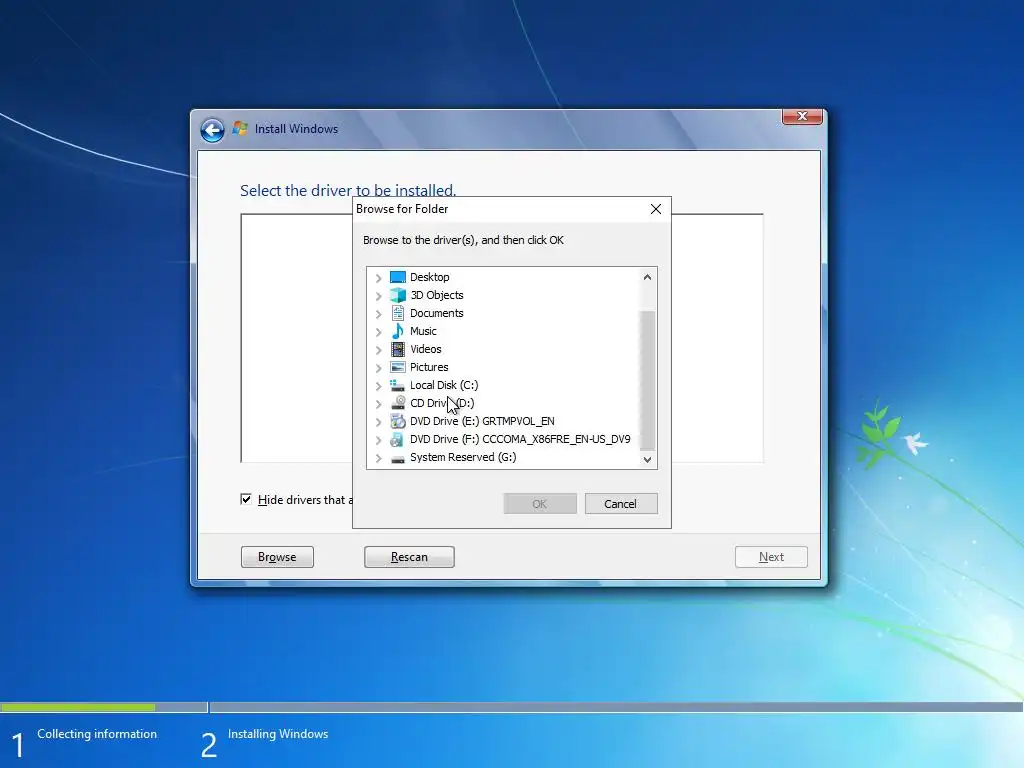Click the OK button
This screenshot has width=1024, height=768.
540,504
